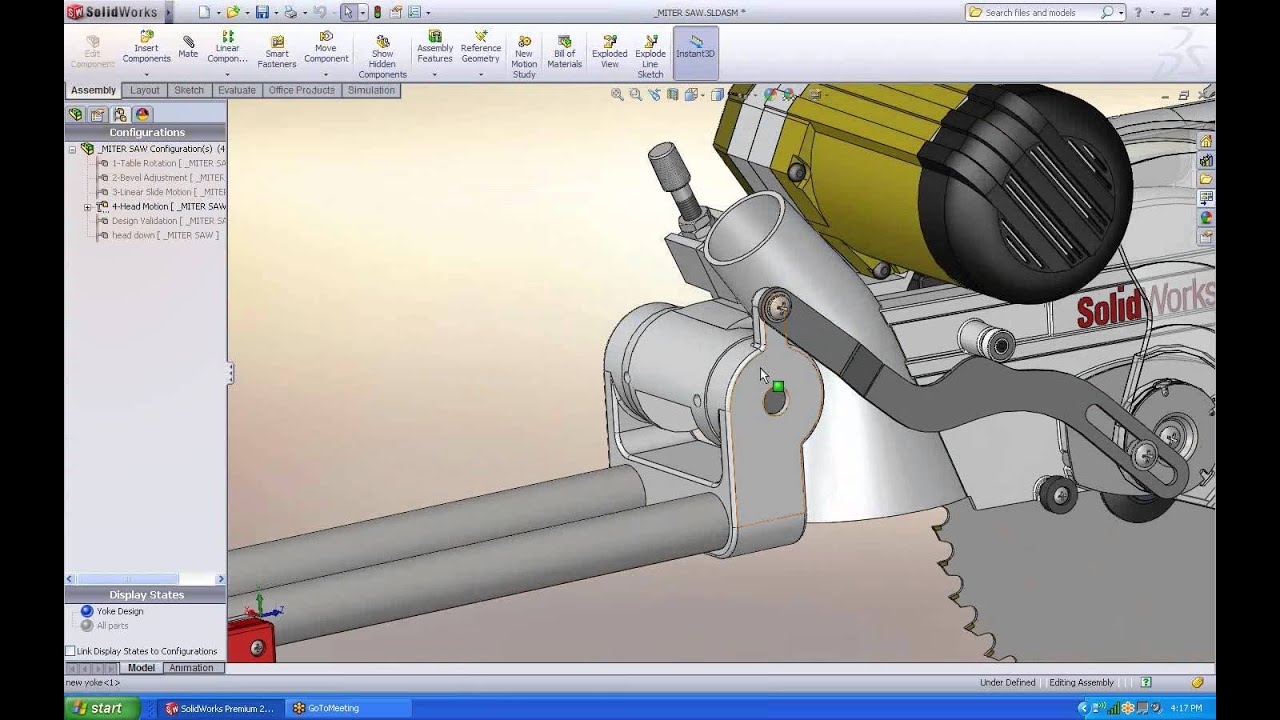Open the Save button dropdown arrow
Image resolution: width=1280 pixels, height=720 pixels.
click(x=274, y=12)
